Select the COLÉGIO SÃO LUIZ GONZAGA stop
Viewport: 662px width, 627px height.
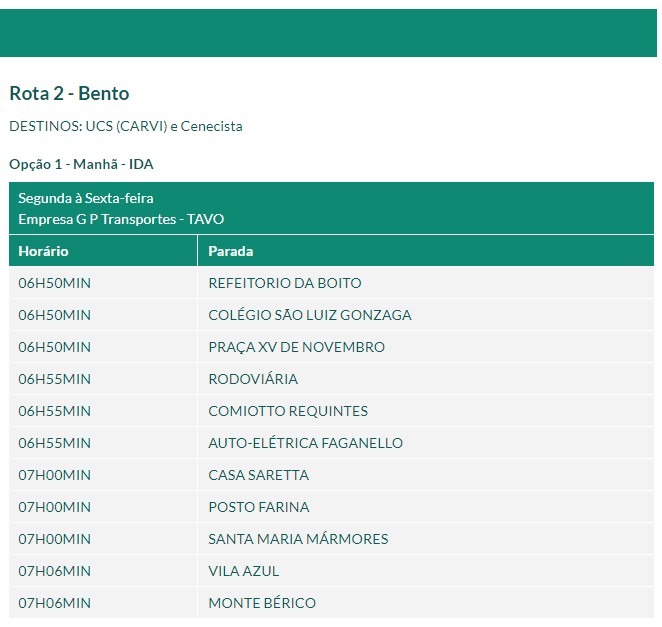click(310, 315)
